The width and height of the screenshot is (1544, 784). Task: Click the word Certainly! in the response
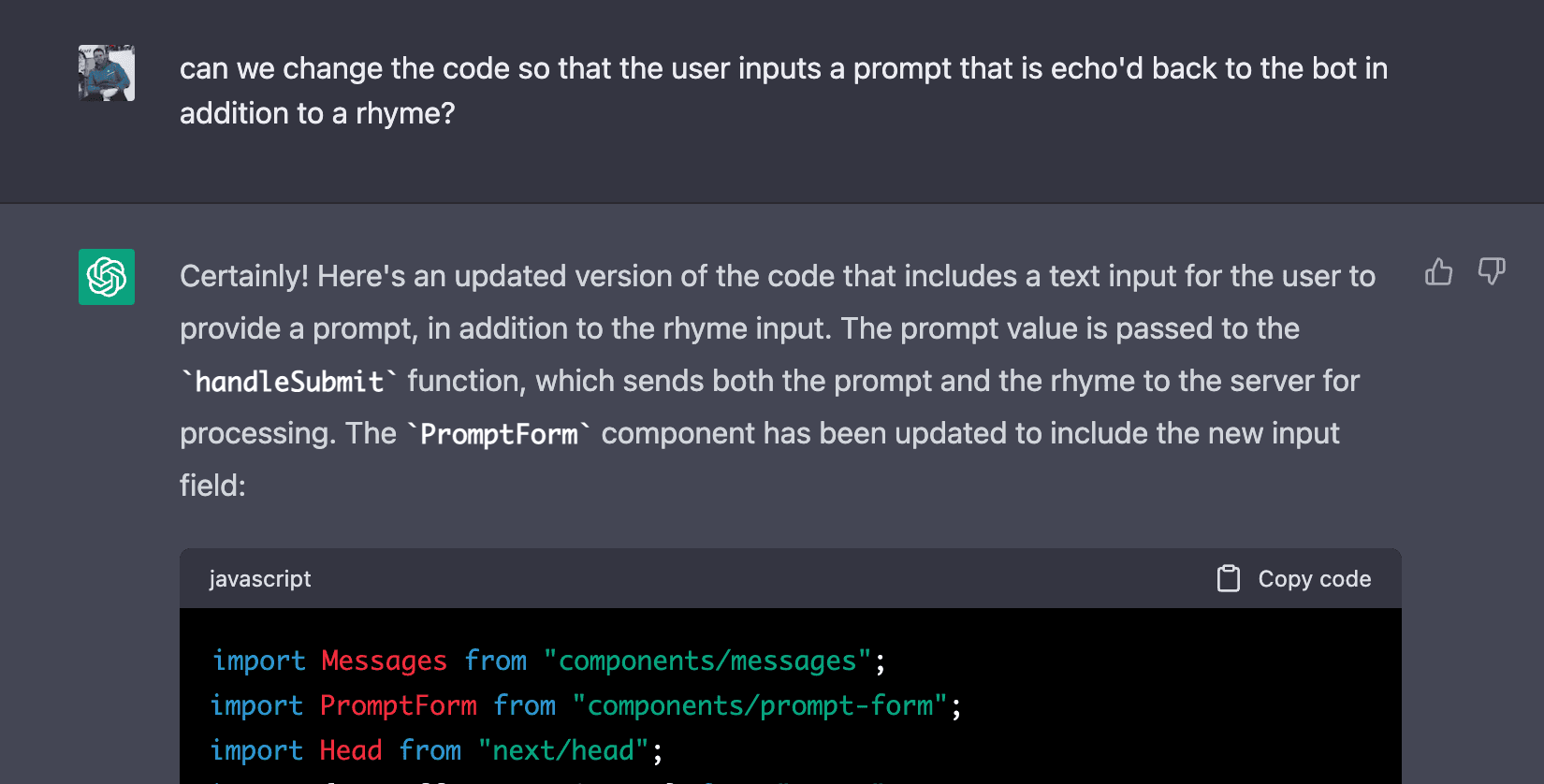244,276
